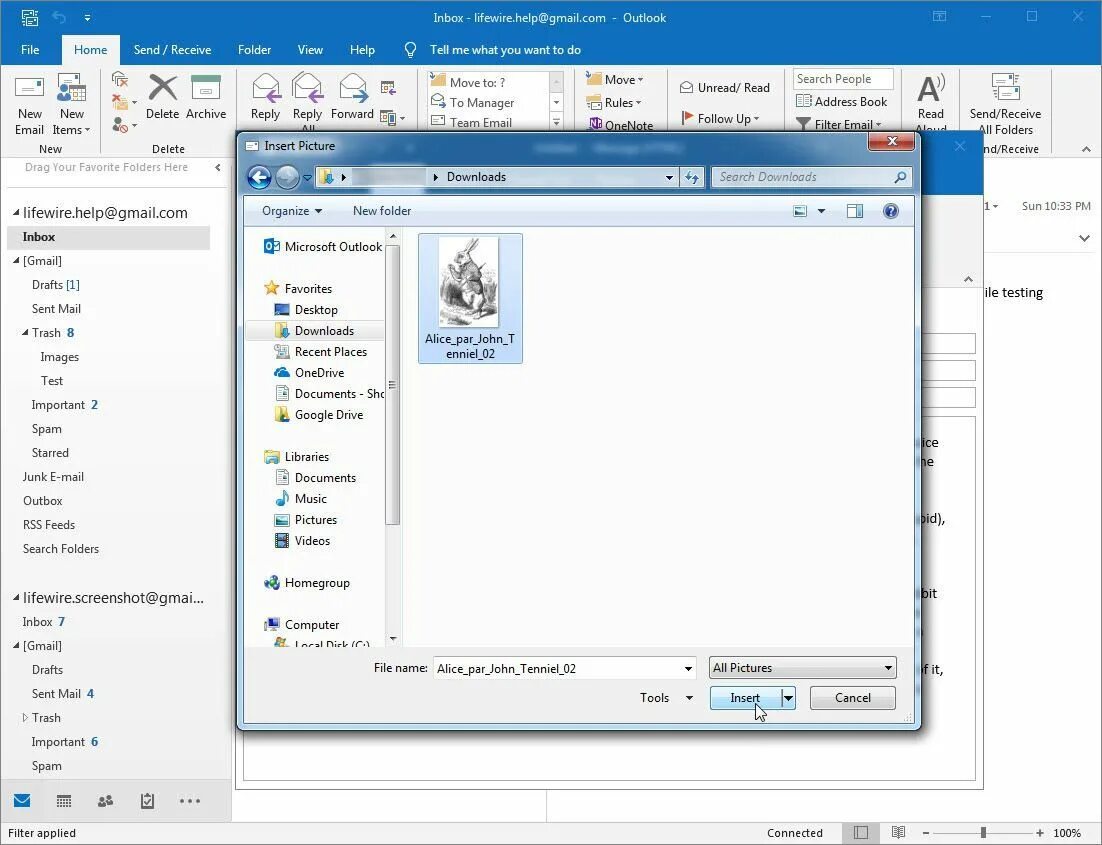Click the Reply All icon
This screenshot has width=1102, height=845.
tap(307, 88)
